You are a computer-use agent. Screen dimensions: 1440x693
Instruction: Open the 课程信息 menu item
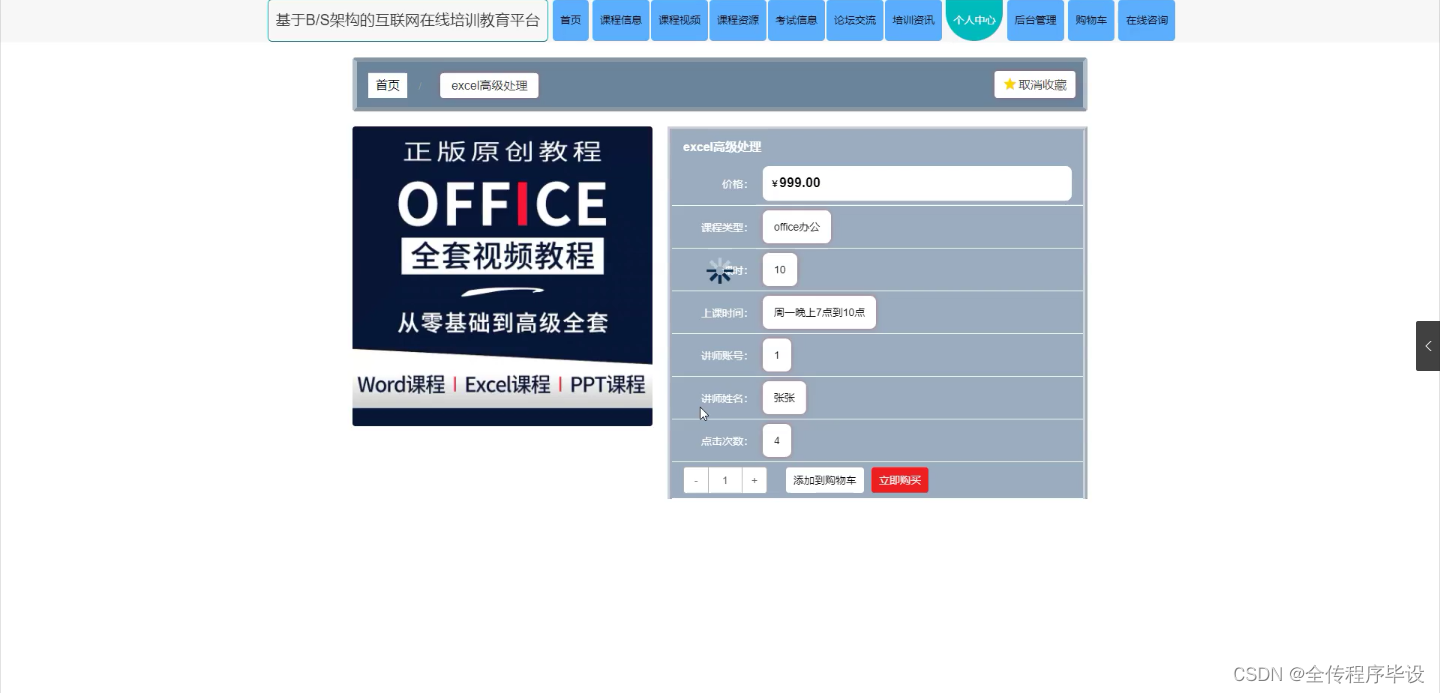(621, 20)
